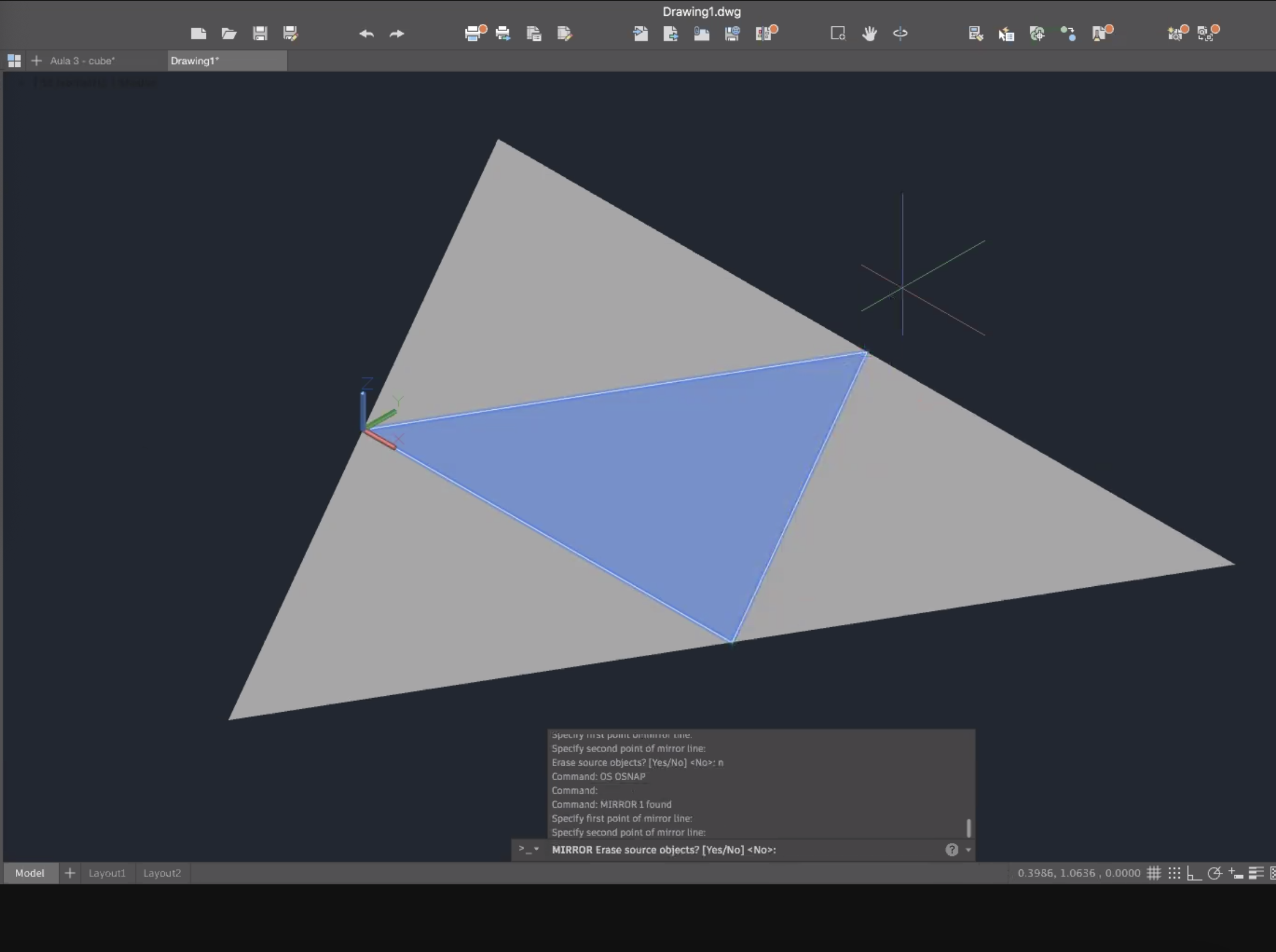
Task: Create a new drawing with the New icon
Action: (198, 33)
